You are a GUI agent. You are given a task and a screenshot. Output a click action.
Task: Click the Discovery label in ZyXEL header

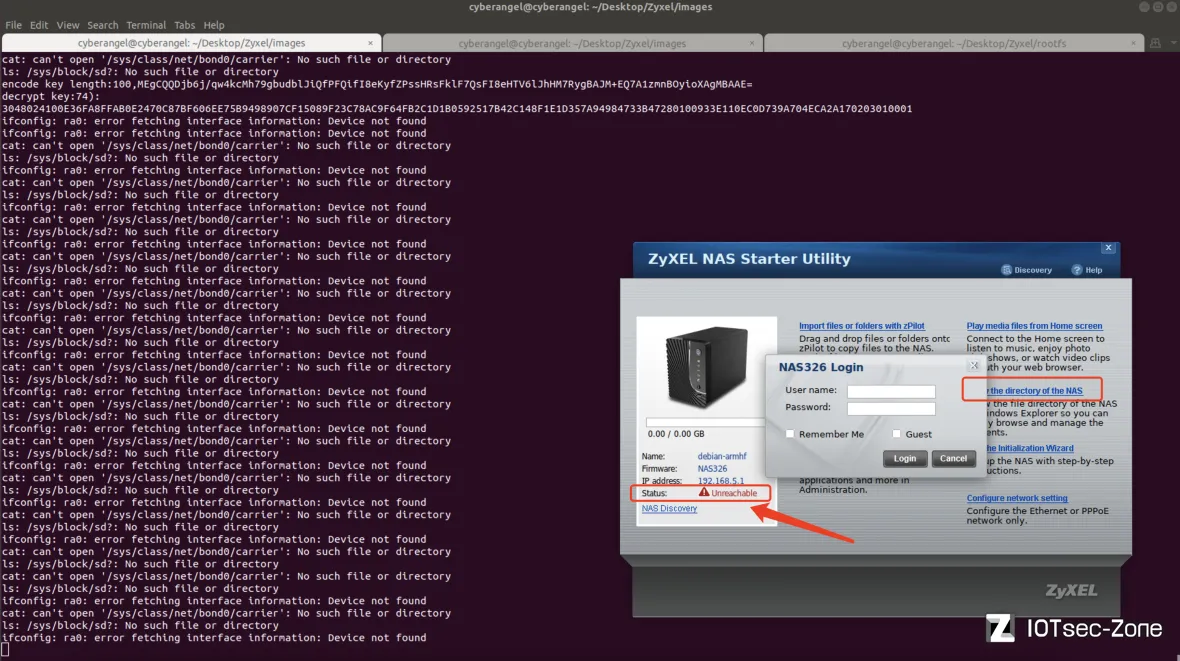point(1032,270)
